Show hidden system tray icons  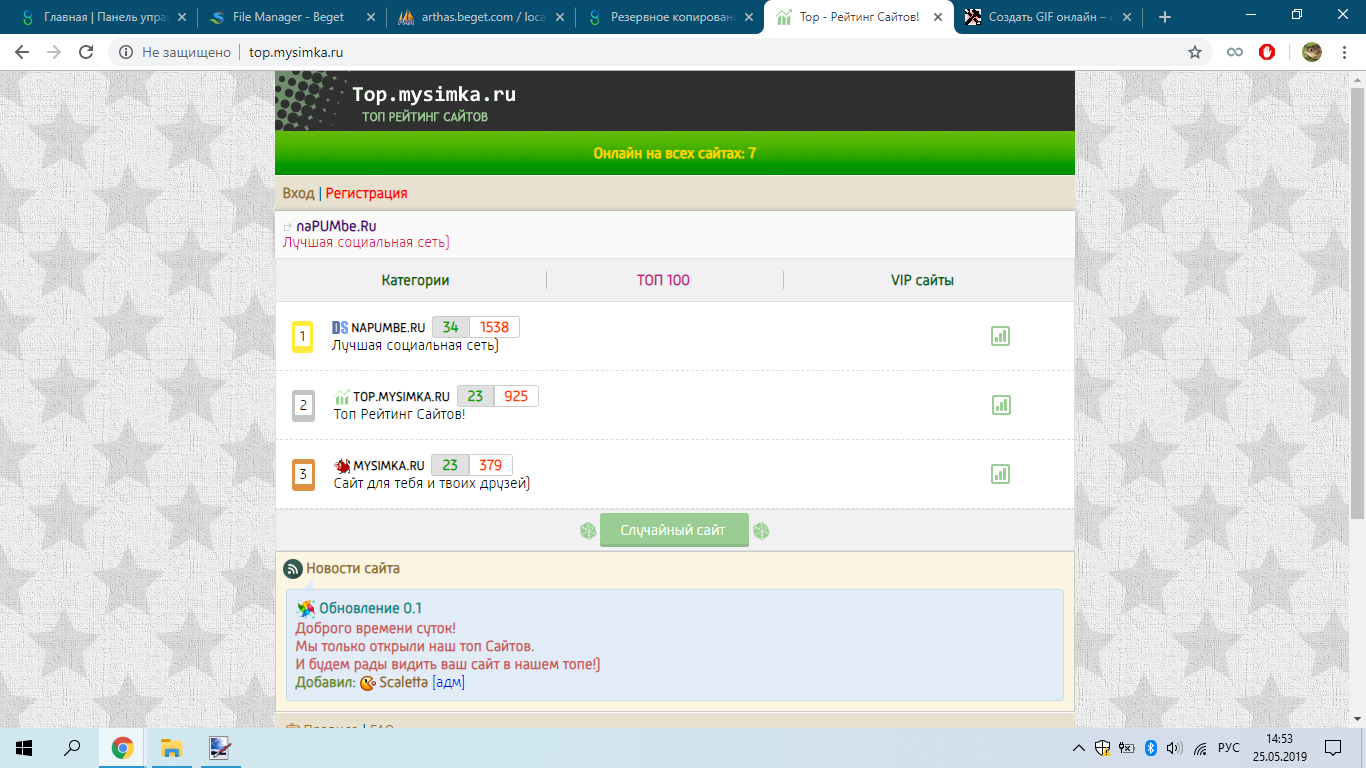(1078, 748)
